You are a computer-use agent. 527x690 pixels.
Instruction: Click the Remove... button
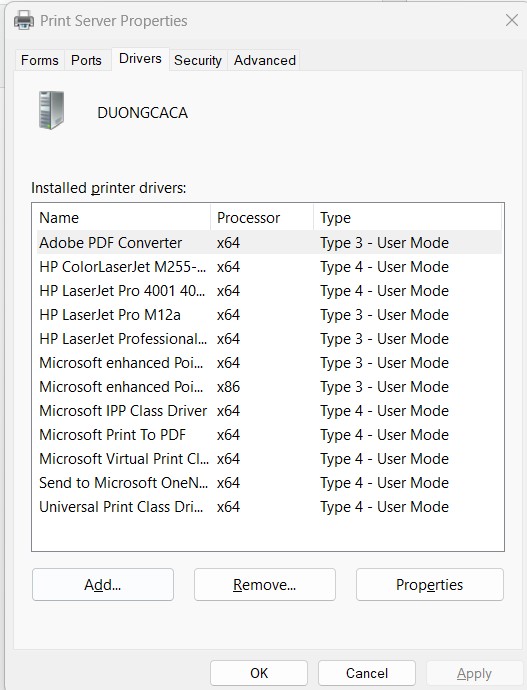point(264,584)
